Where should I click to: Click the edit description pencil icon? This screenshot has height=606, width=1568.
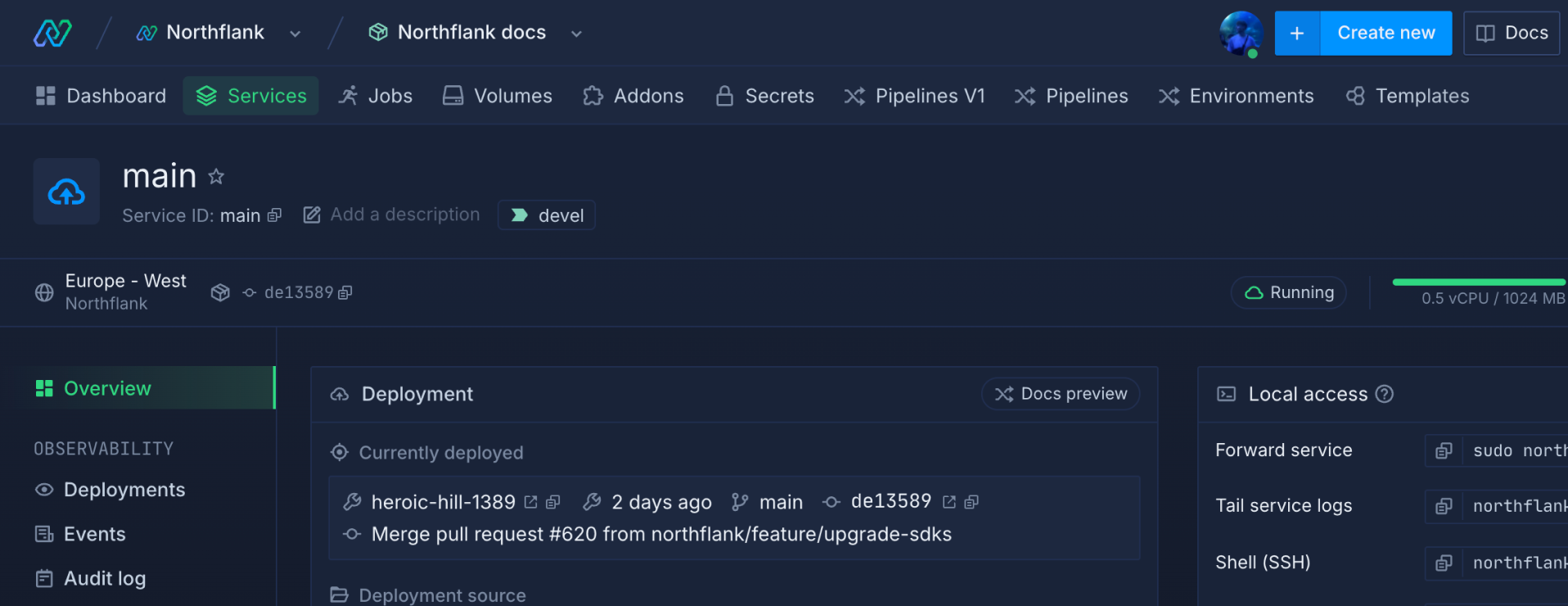click(312, 215)
